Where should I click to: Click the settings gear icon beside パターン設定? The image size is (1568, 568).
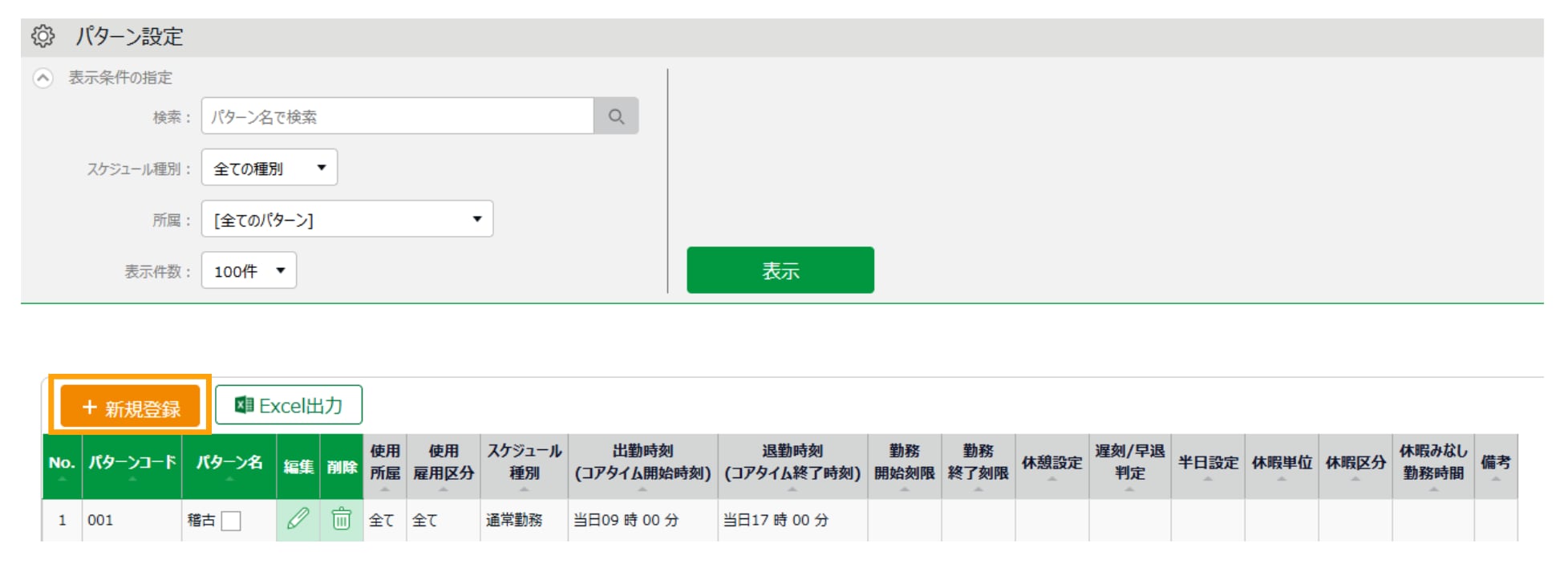click(43, 36)
